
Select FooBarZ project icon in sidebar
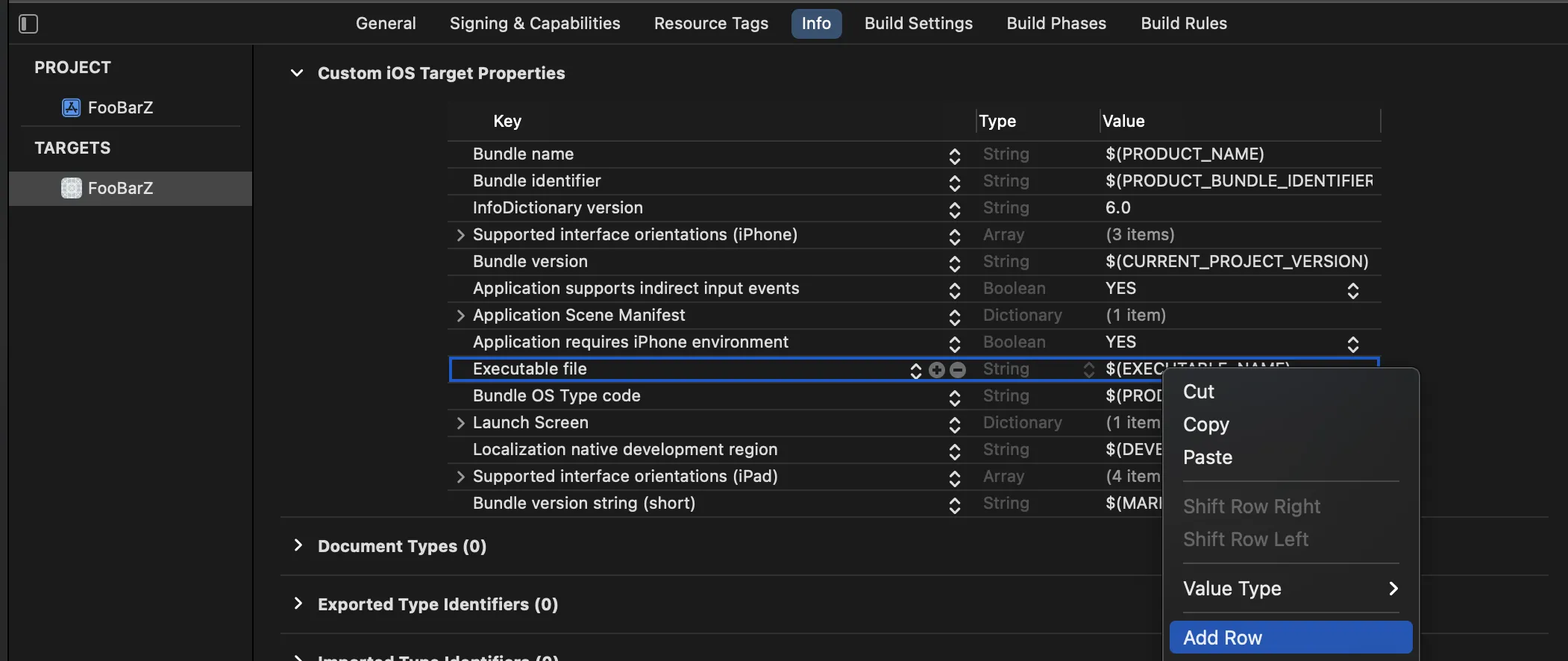click(x=71, y=107)
